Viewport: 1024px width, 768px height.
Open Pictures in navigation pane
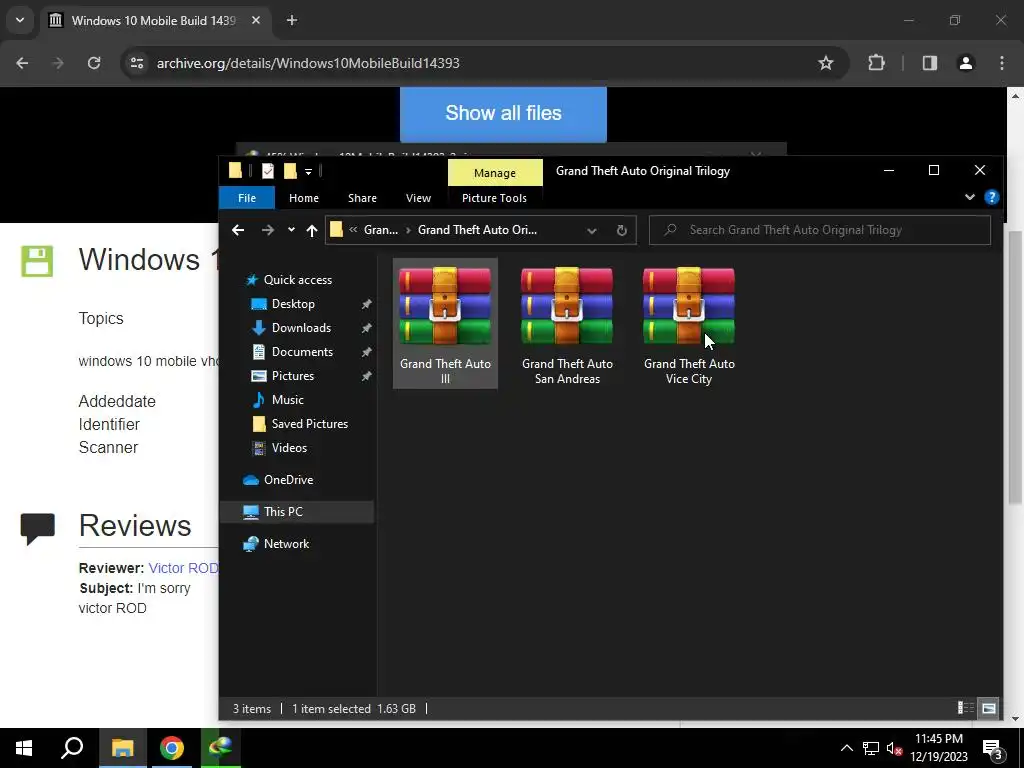293,376
